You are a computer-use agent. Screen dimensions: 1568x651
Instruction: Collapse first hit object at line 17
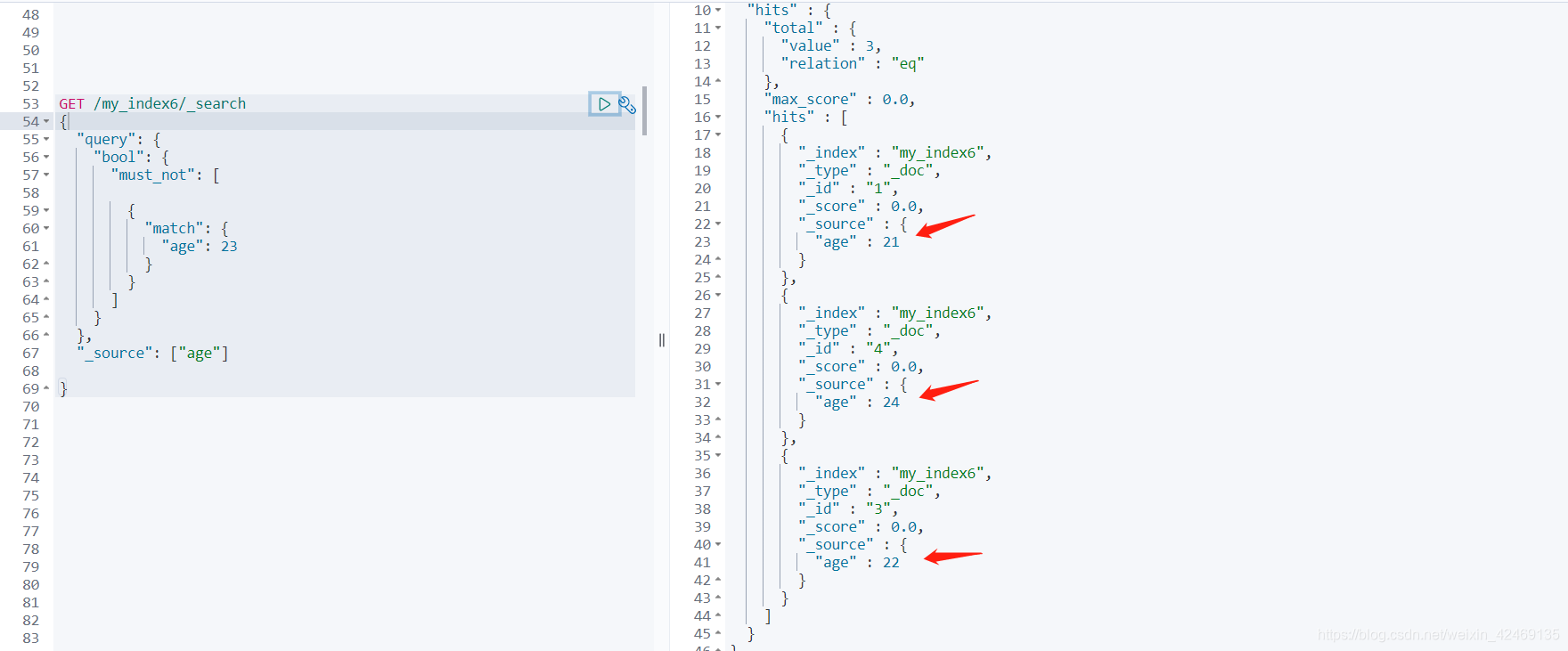[x=718, y=134]
